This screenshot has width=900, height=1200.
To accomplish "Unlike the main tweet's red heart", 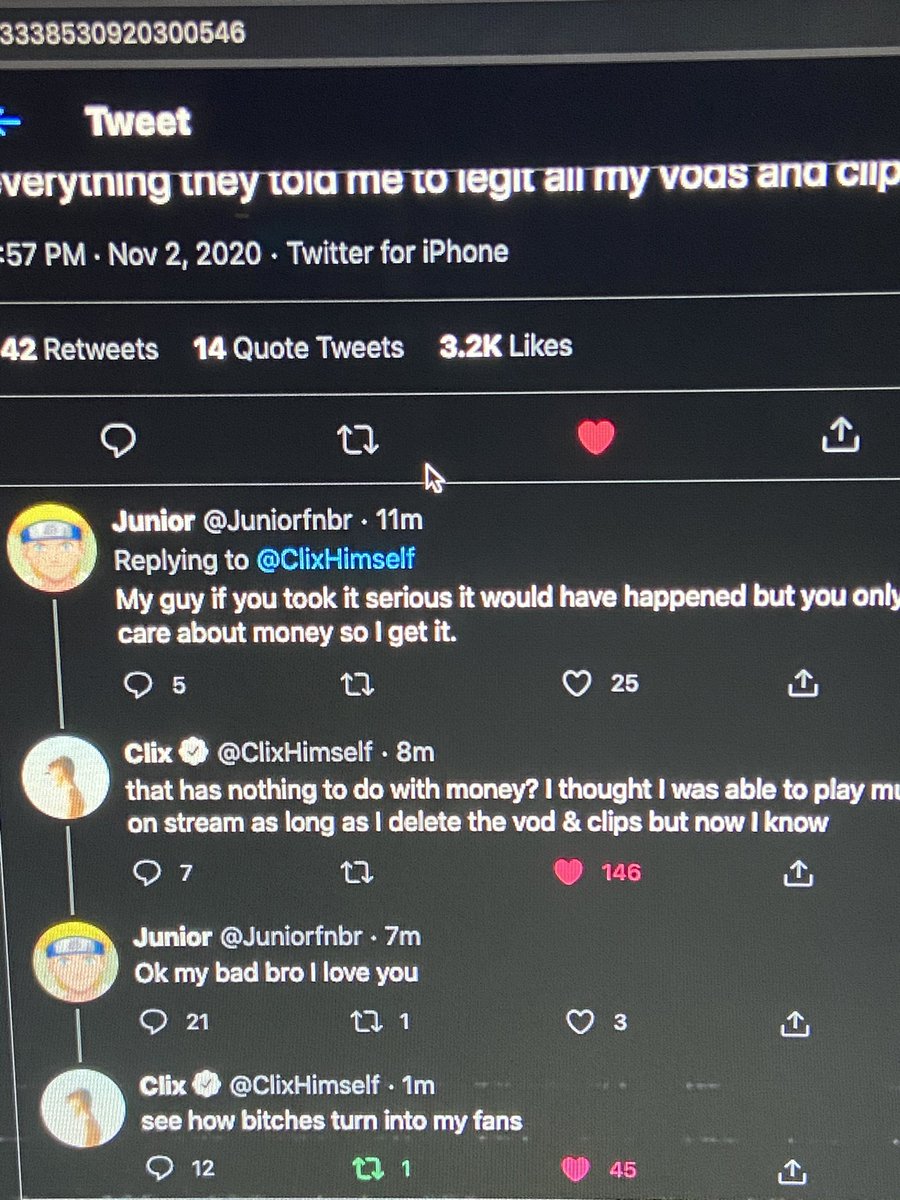I will (x=596, y=437).
